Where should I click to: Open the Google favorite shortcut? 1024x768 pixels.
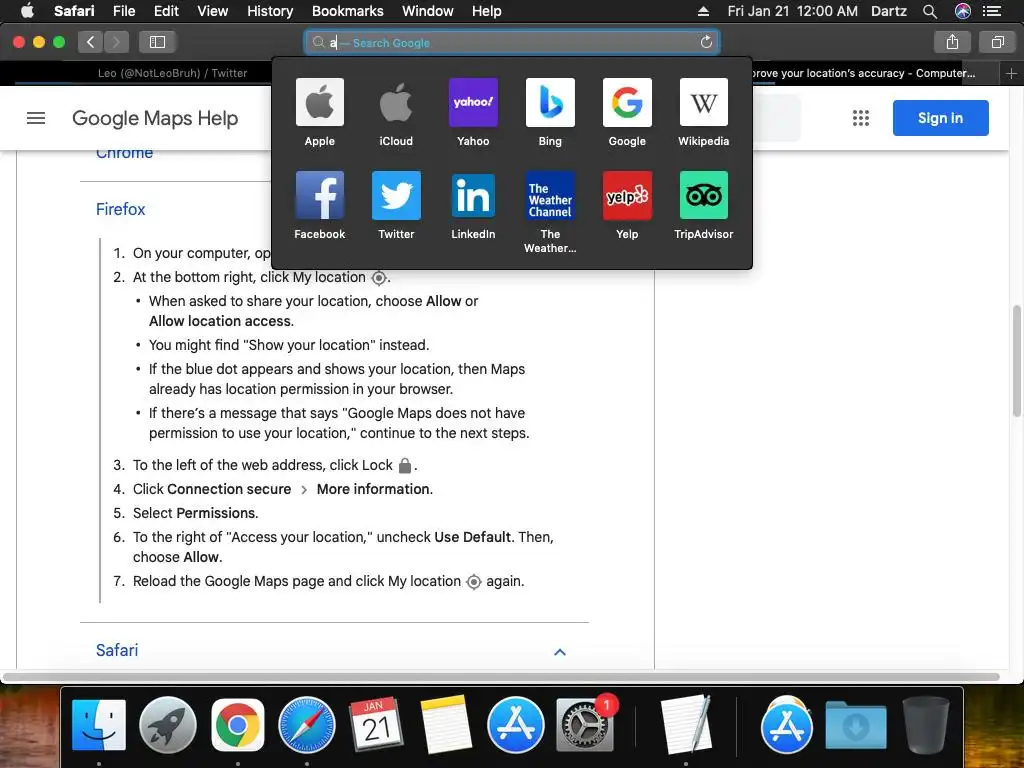point(627,112)
